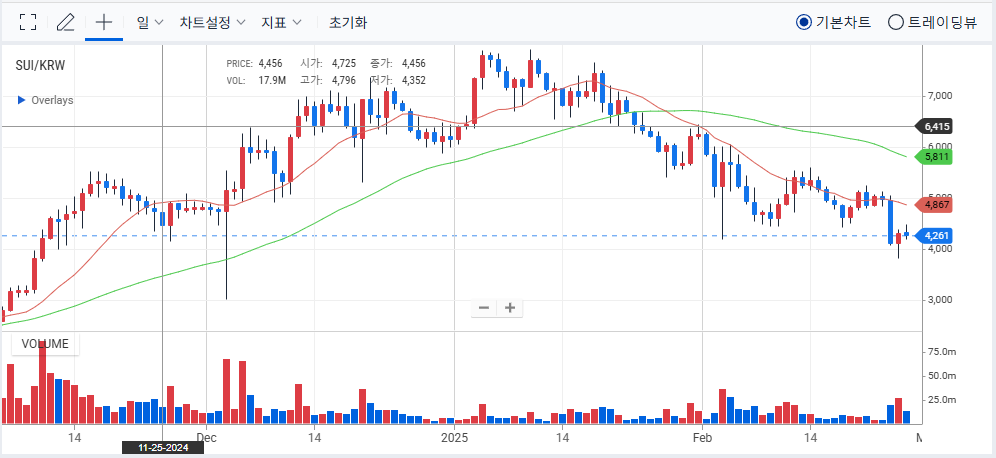This screenshot has width=996, height=458.
Task: Click the 25.0m volume axis label
Action: pos(942,400)
